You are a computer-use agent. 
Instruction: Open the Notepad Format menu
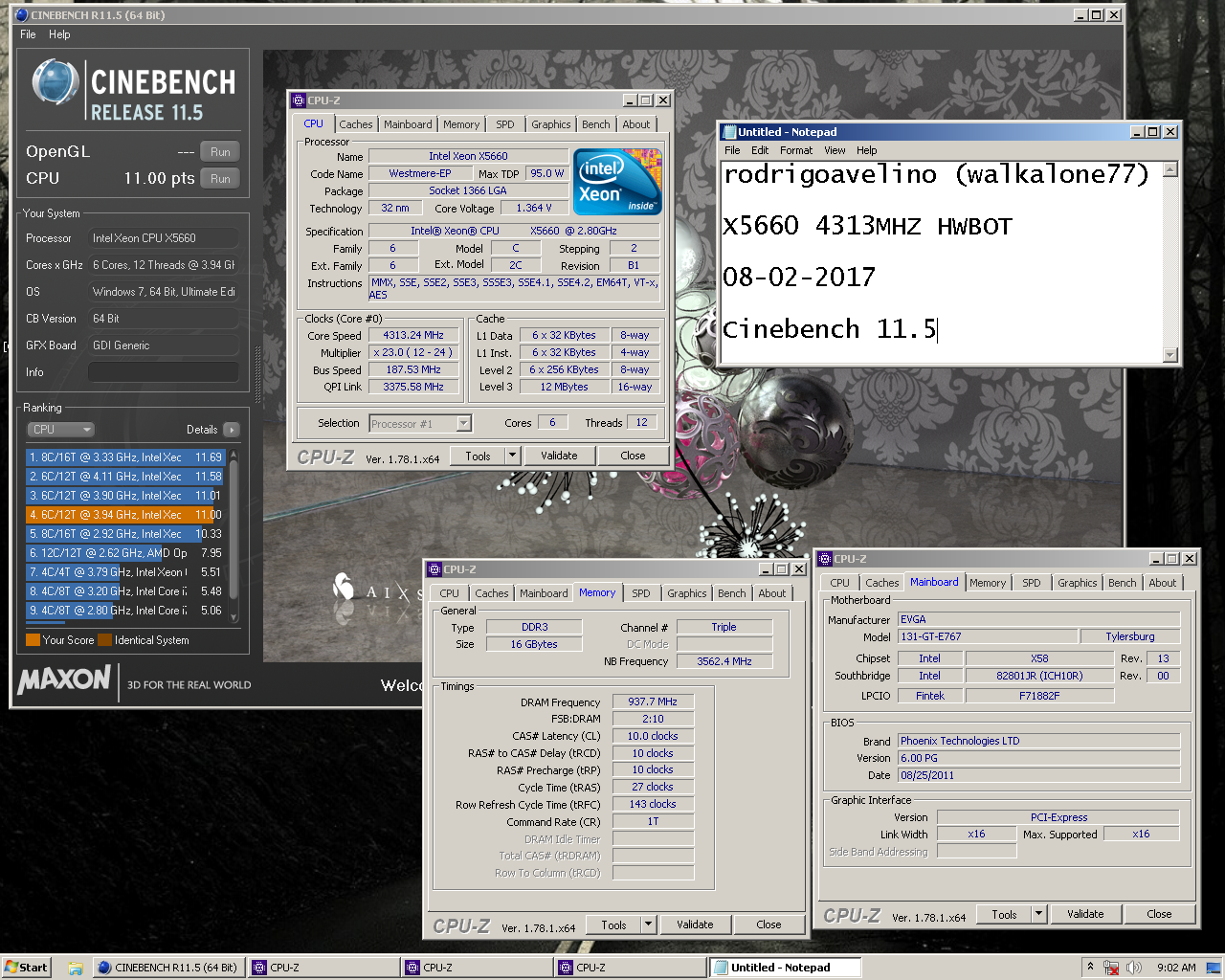(795, 150)
